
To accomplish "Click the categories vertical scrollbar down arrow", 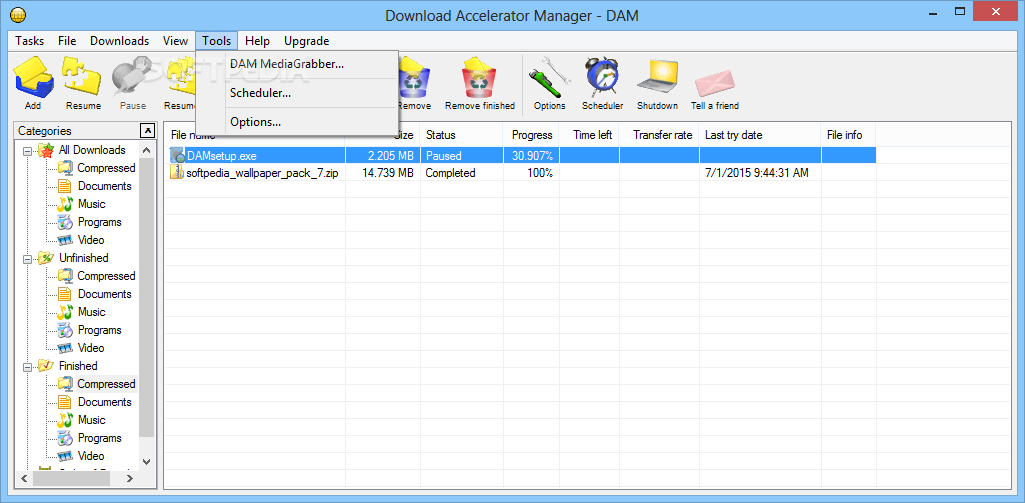I will tap(146, 461).
